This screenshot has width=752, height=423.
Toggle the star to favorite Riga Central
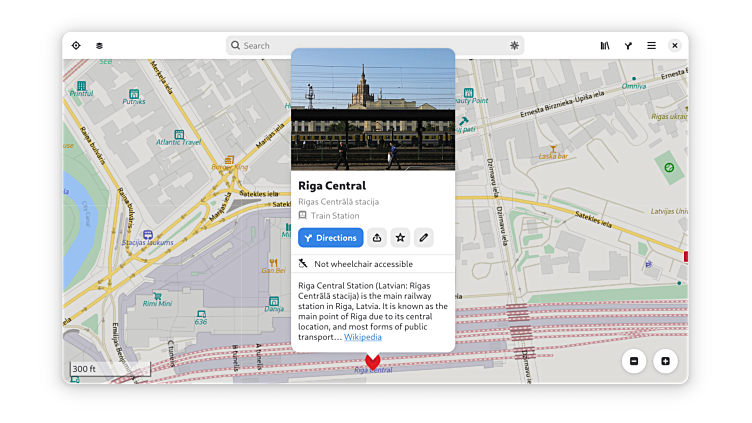[400, 238]
